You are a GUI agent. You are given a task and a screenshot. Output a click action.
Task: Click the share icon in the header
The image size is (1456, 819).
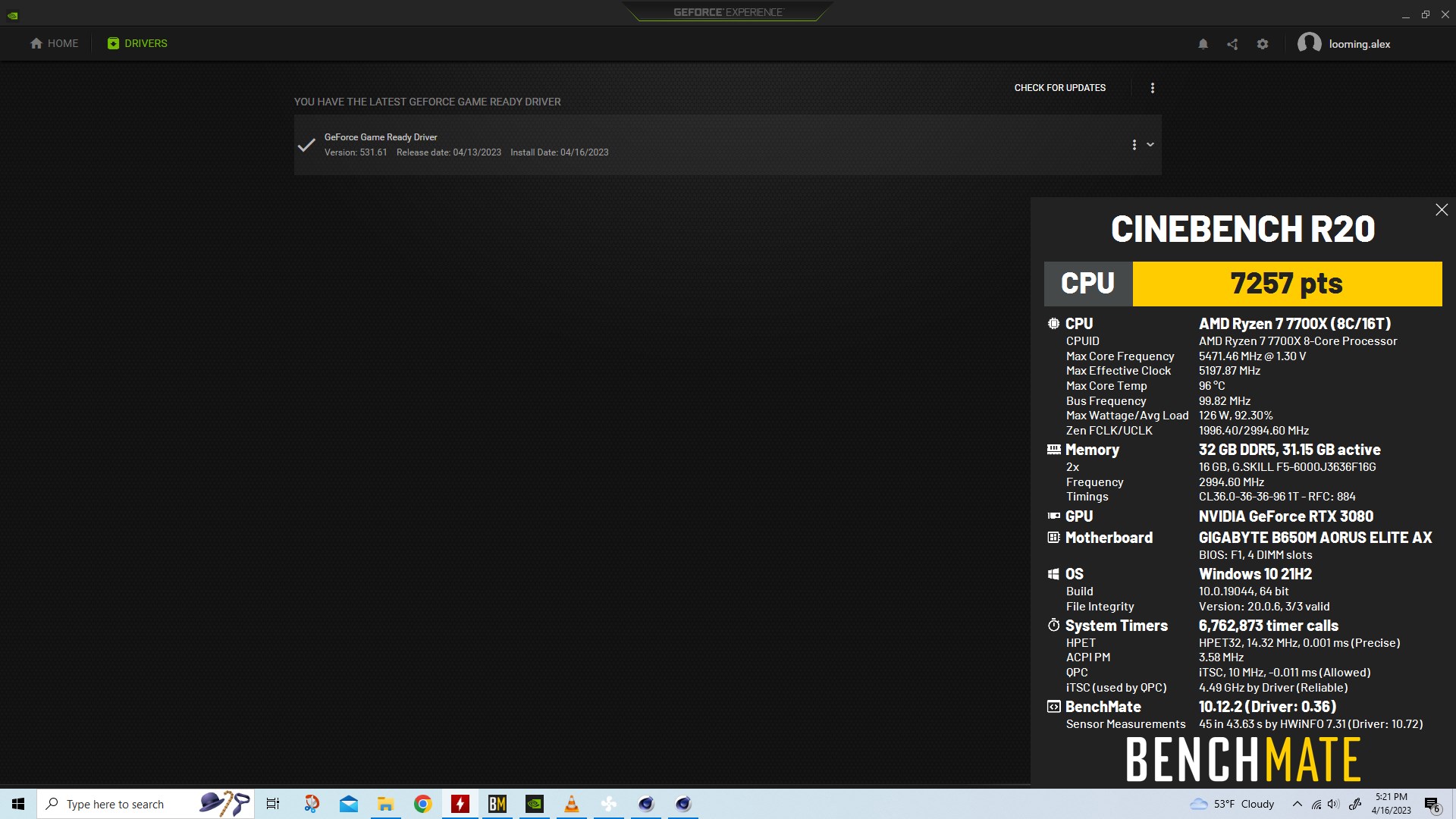click(x=1232, y=44)
